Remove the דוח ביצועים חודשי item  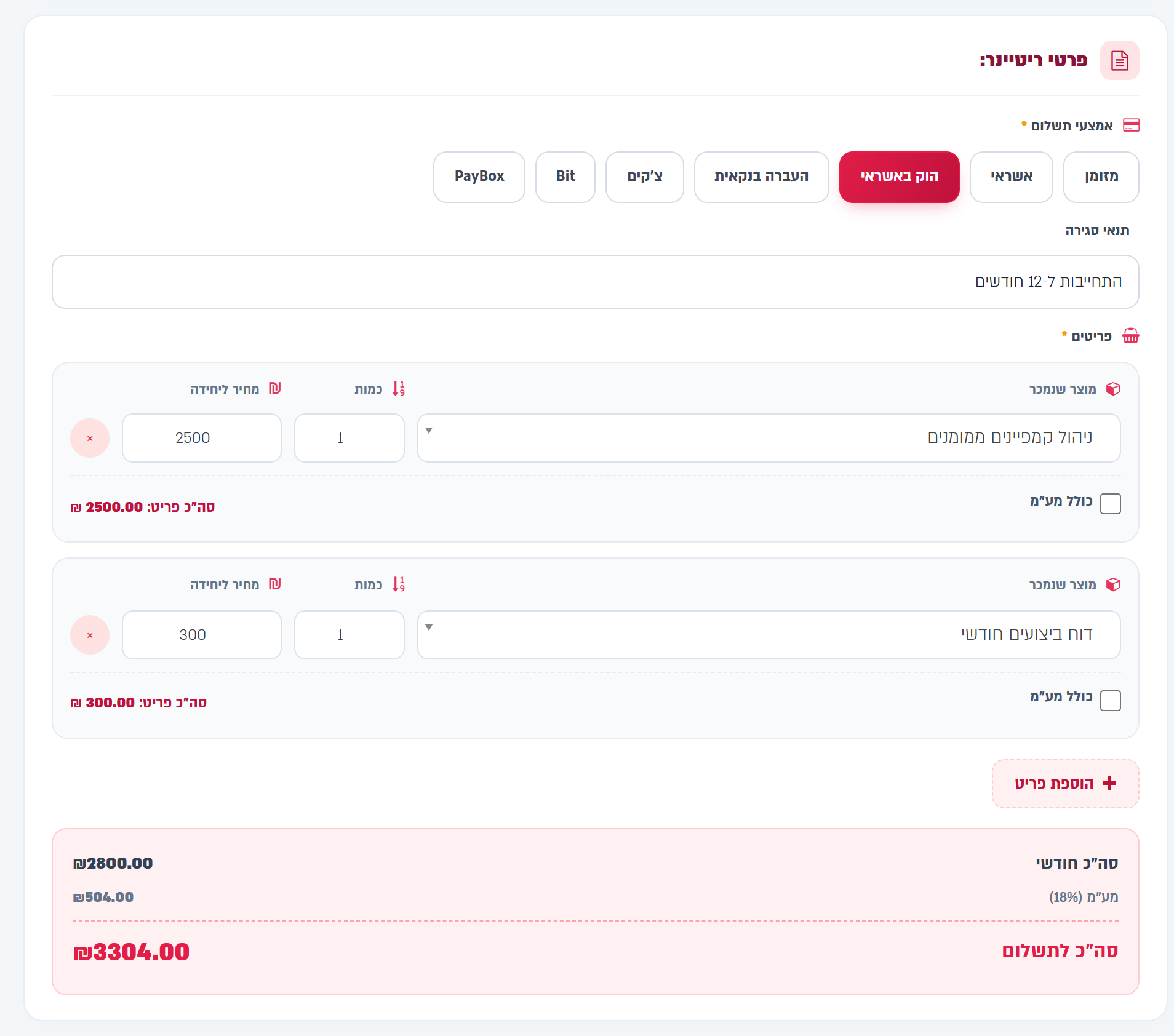90,635
